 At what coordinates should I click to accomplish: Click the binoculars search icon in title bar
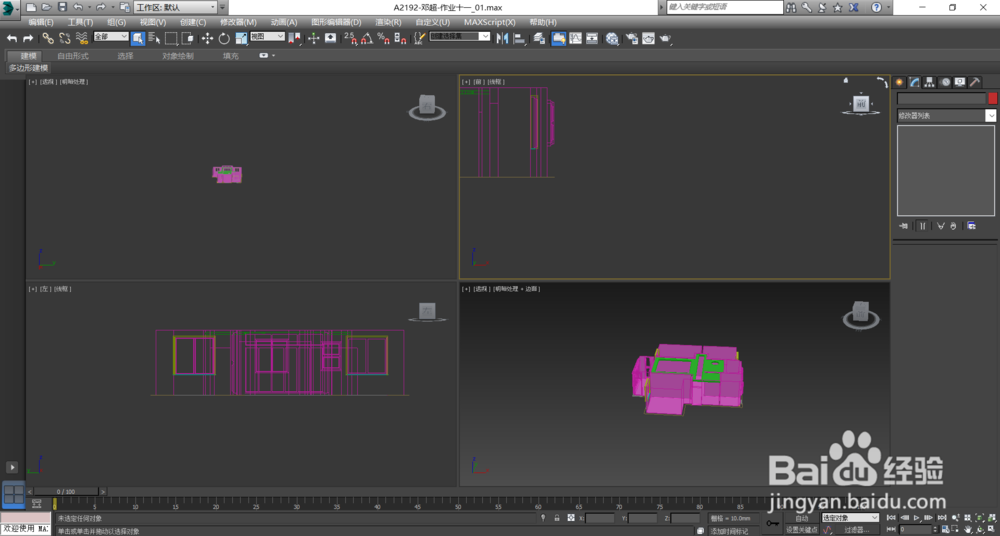[x=791, y=8]
